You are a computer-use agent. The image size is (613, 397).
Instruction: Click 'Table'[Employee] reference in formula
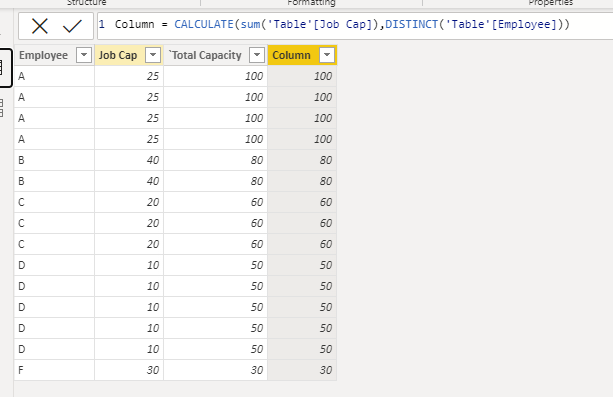tap(501, 24)
